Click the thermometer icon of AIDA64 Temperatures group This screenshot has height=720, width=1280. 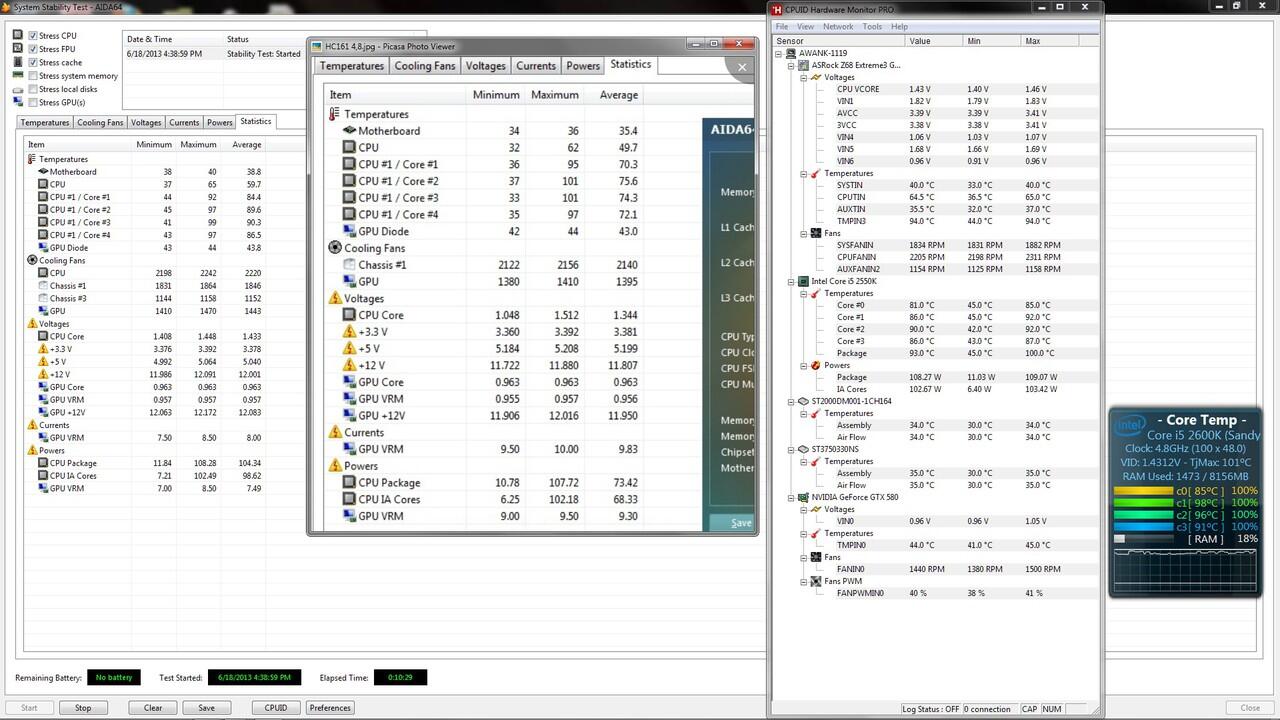[x=32, y=159]
